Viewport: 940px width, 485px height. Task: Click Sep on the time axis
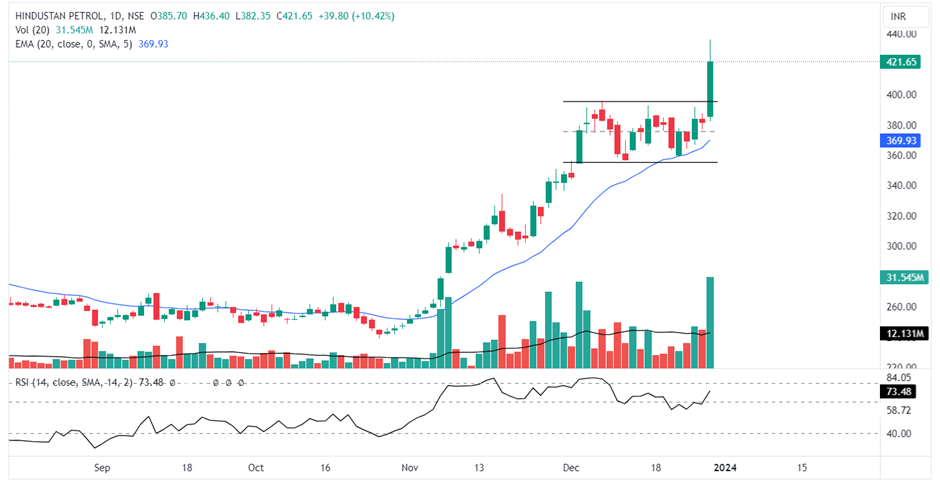tap(99, 467)
